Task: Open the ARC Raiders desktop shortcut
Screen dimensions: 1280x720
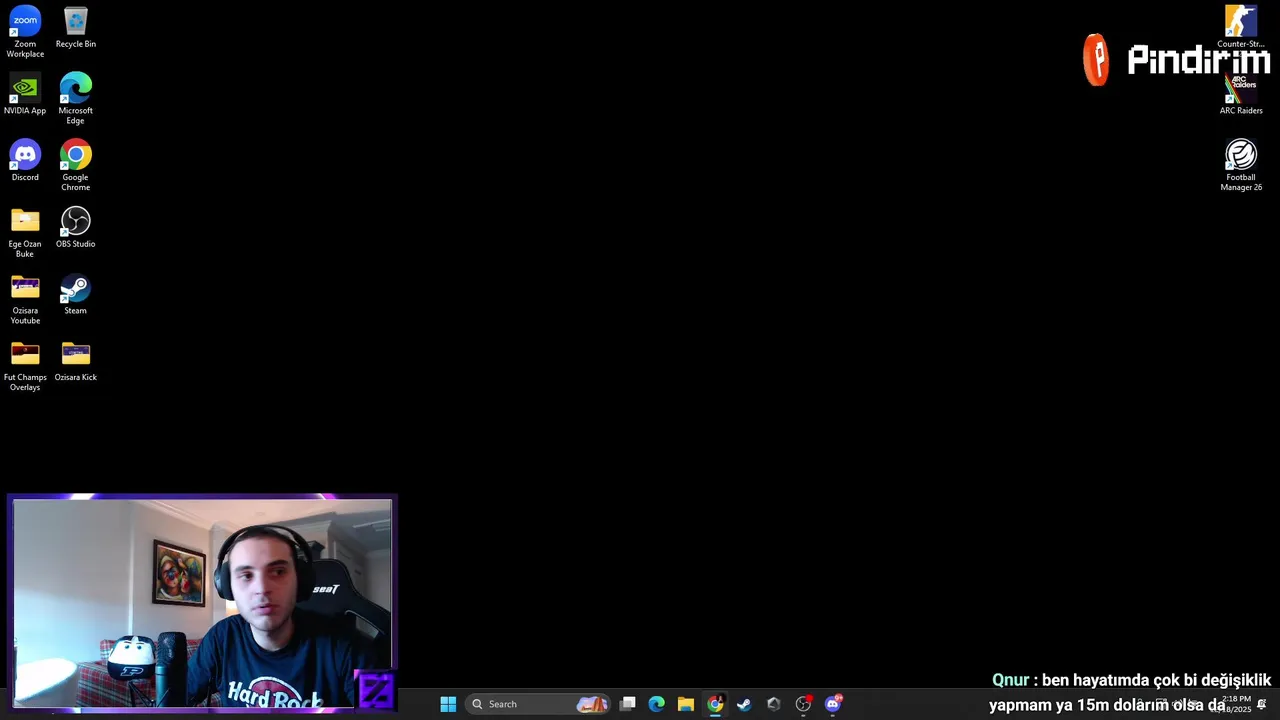Action: [x=1241, y=95]
